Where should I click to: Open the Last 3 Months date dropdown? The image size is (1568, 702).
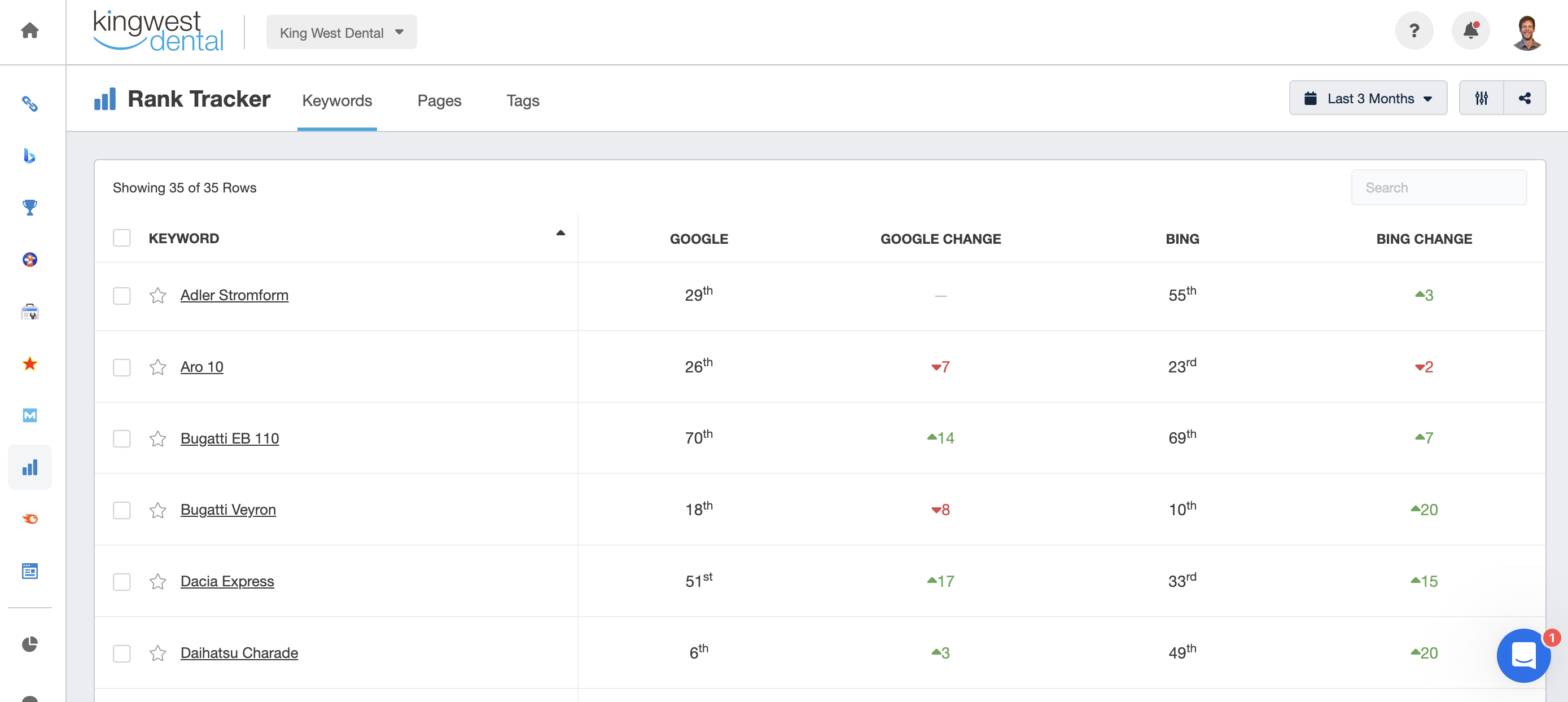click(1368, 97)
